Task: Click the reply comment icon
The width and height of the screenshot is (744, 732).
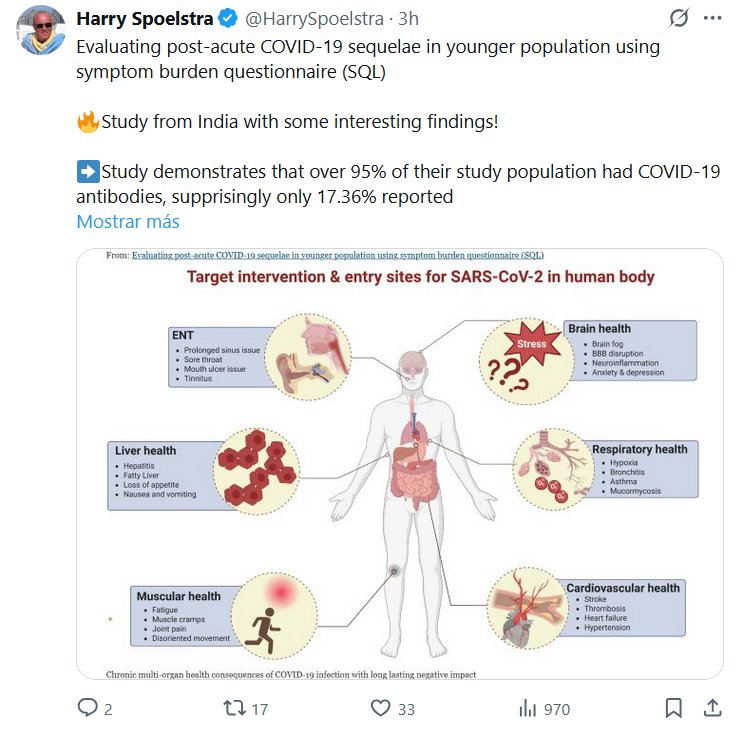Action: tap(88, 708)
